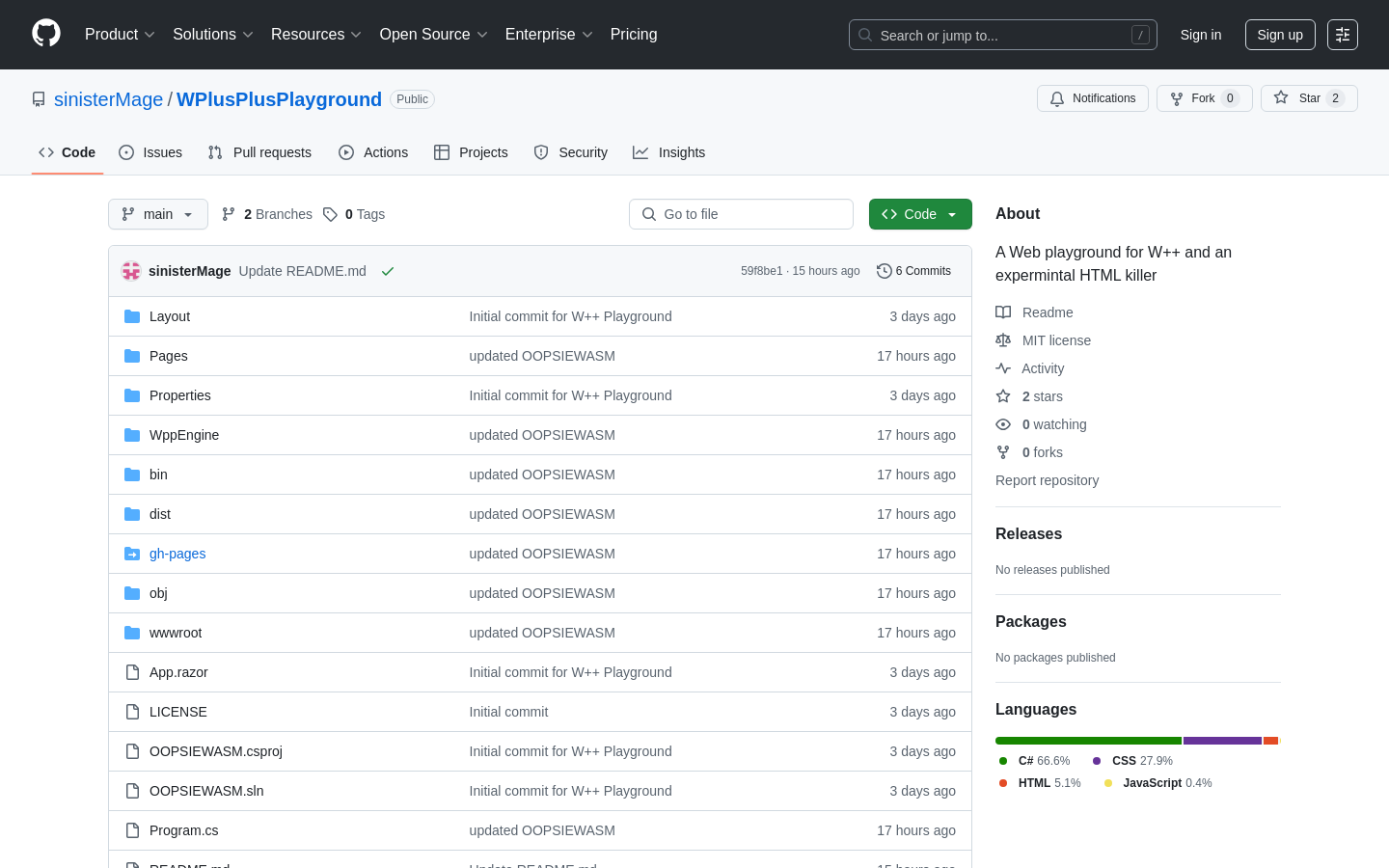
Task: Open the gh-pages submodule folder
Action: [177, 554]
